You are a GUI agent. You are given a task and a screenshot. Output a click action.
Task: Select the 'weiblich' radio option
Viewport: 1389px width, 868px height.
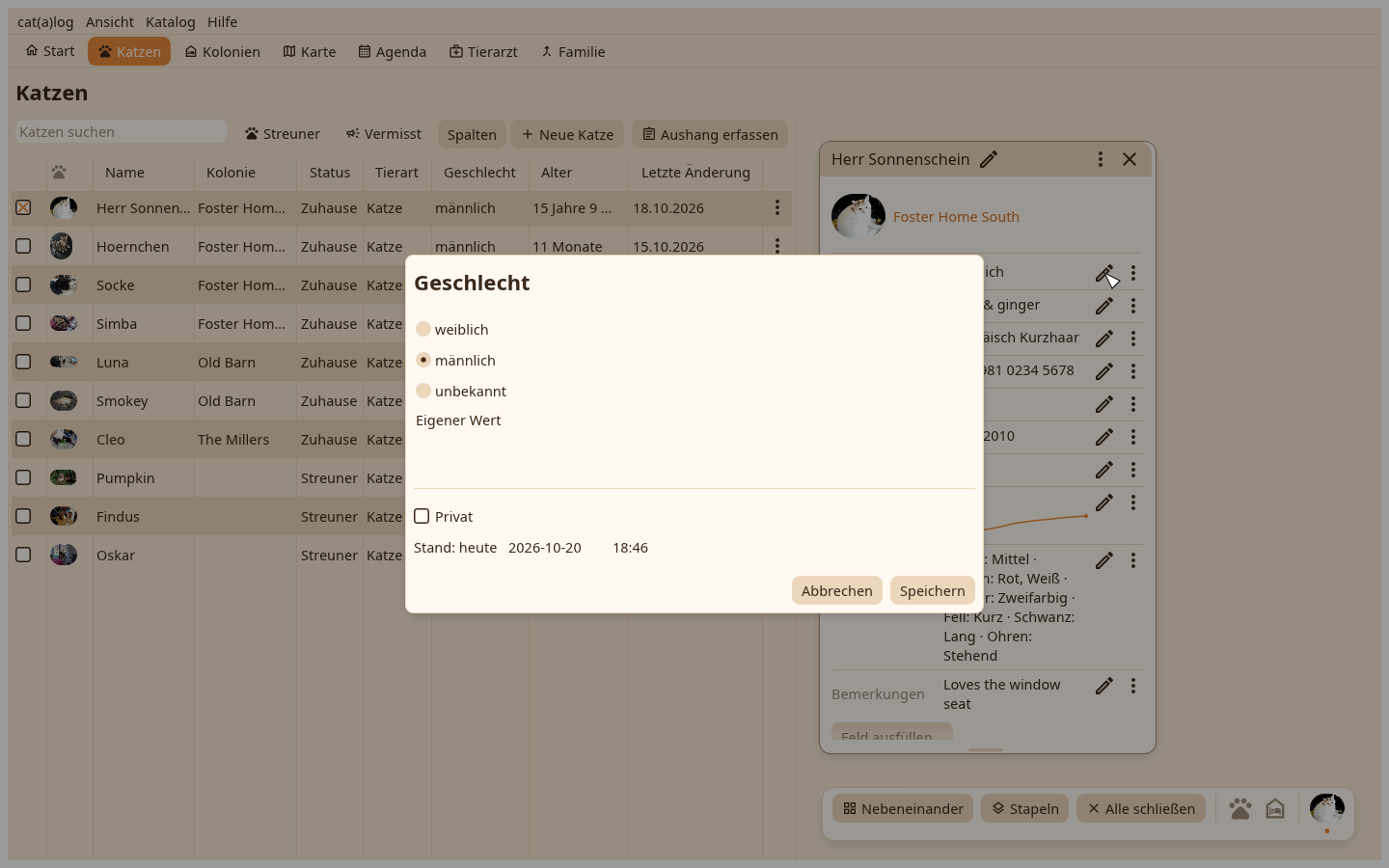point(423,329)
